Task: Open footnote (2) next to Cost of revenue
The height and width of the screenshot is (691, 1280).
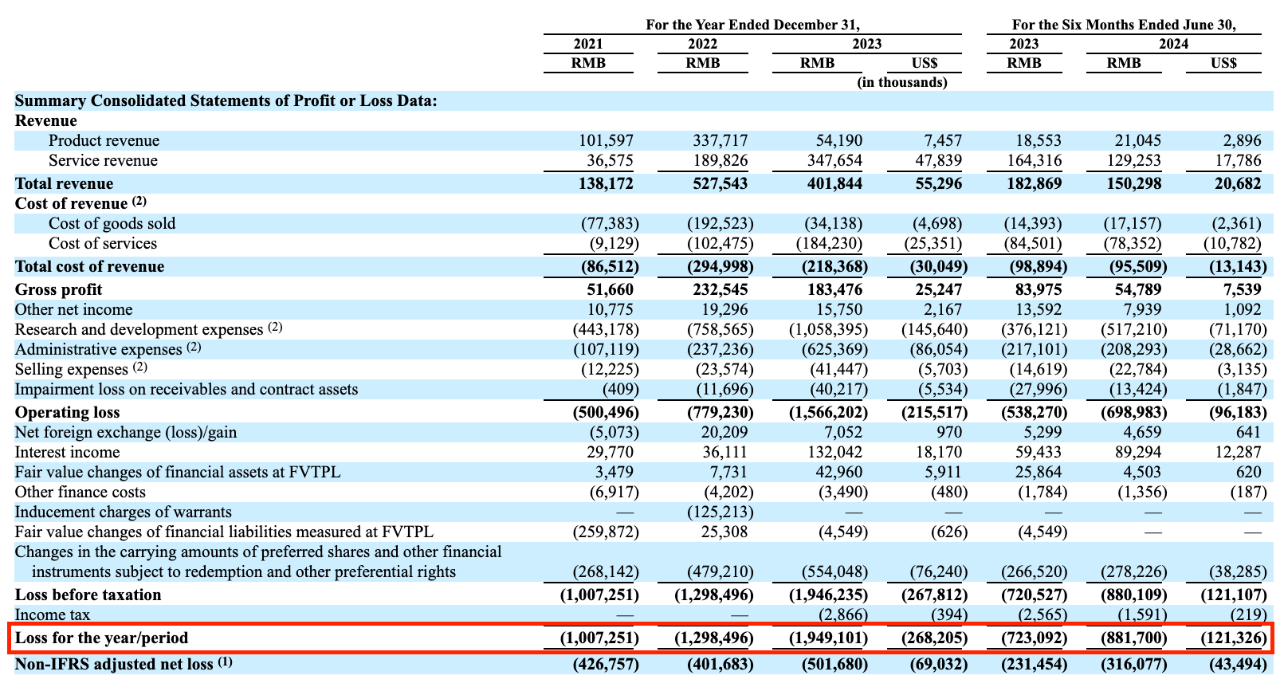Action: tap(139, 202)
